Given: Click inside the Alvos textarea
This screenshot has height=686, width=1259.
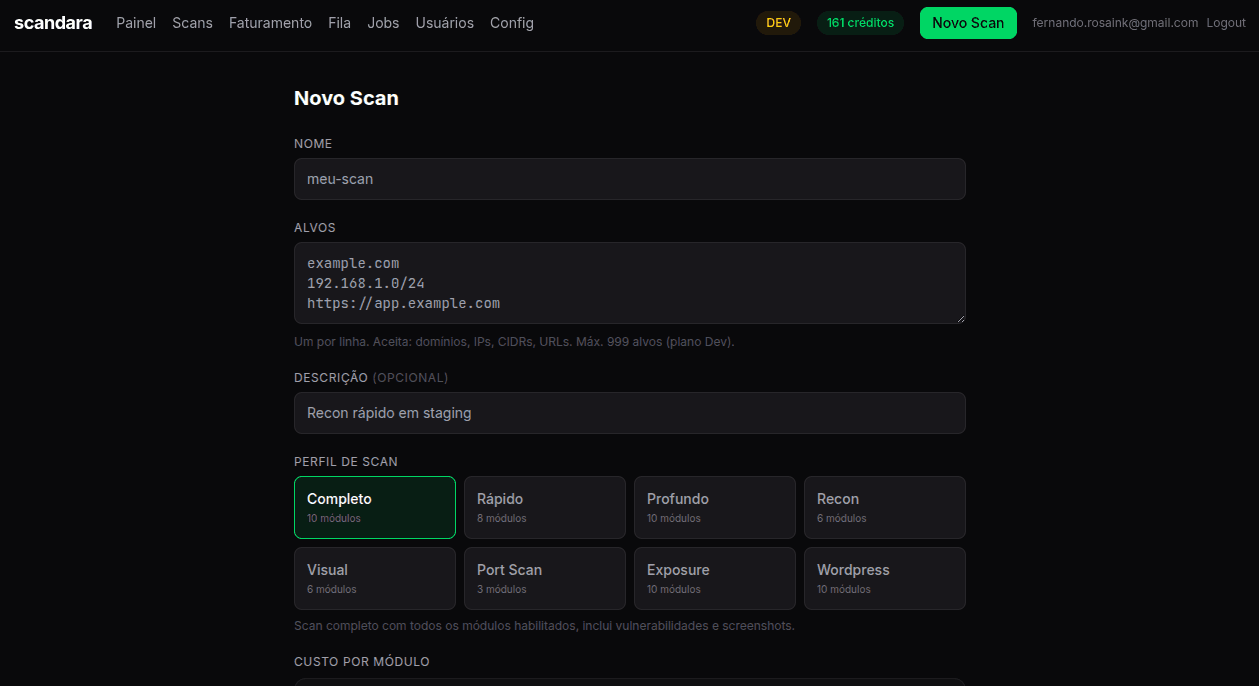Looking at the screenshot, I should pos(629,282).
